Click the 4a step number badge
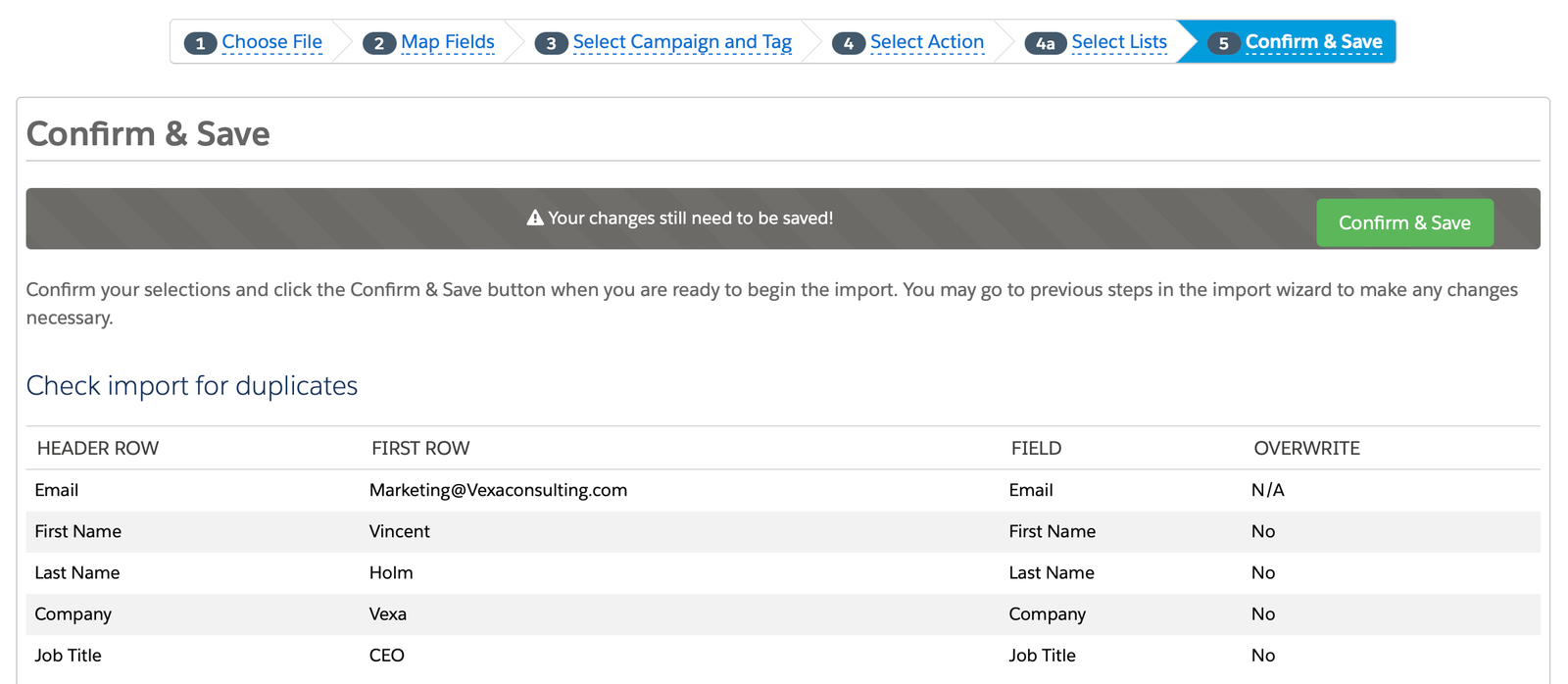 point(1045,43)
